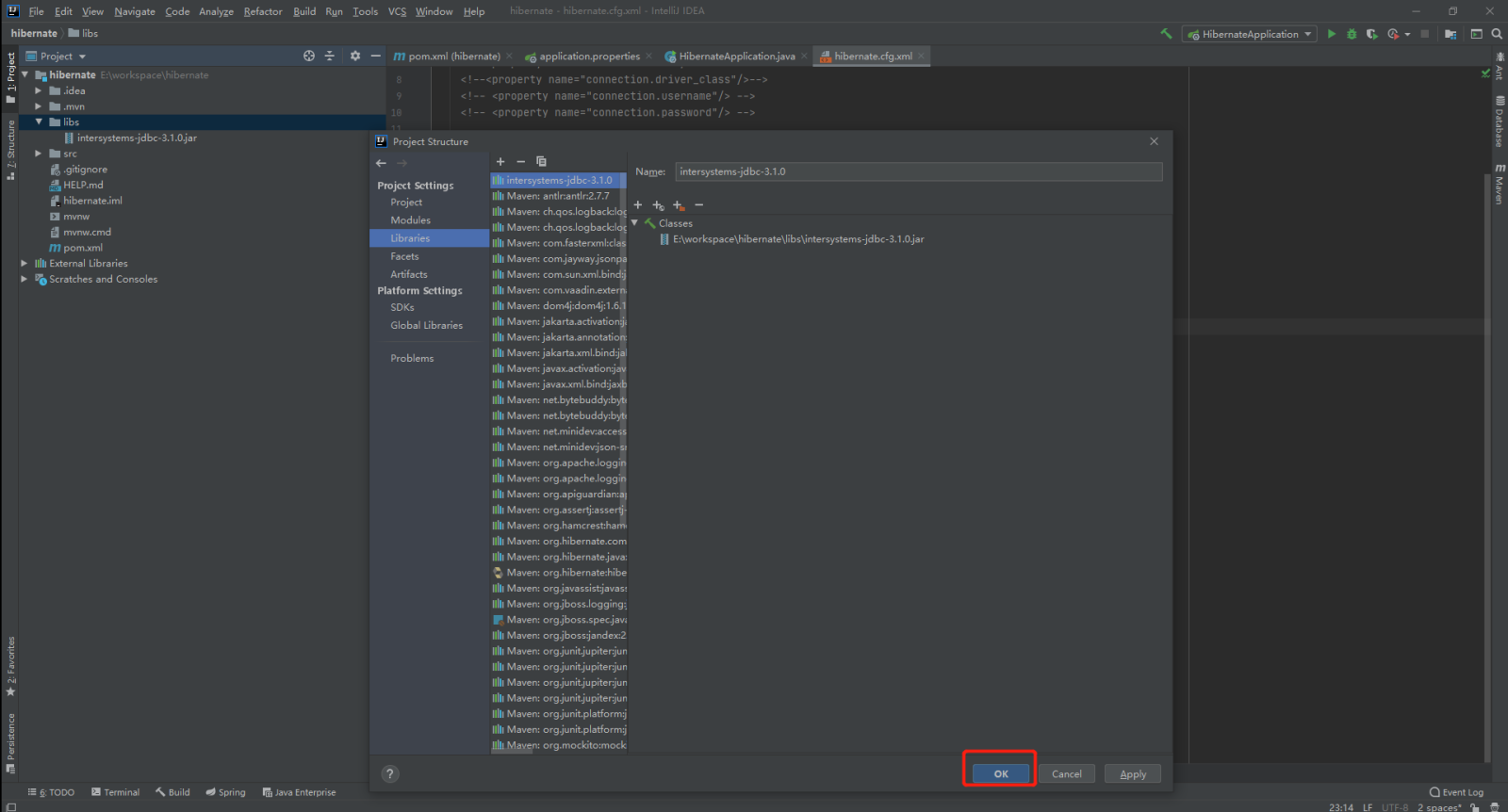Open help via the question mark icon
Screen dimensions: 1508x812
click(390, 774)
